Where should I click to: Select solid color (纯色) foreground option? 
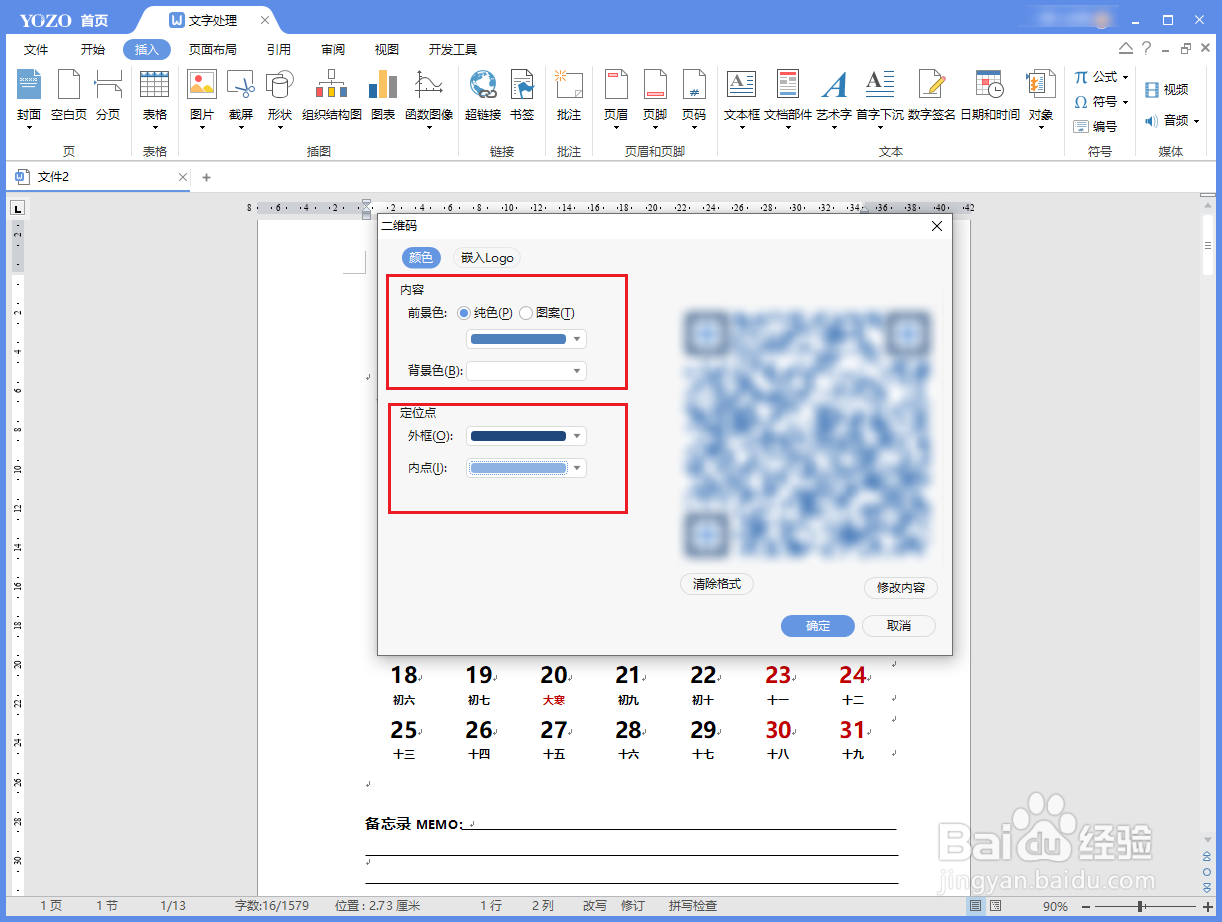pyautogui.click(x=484, y=313)
